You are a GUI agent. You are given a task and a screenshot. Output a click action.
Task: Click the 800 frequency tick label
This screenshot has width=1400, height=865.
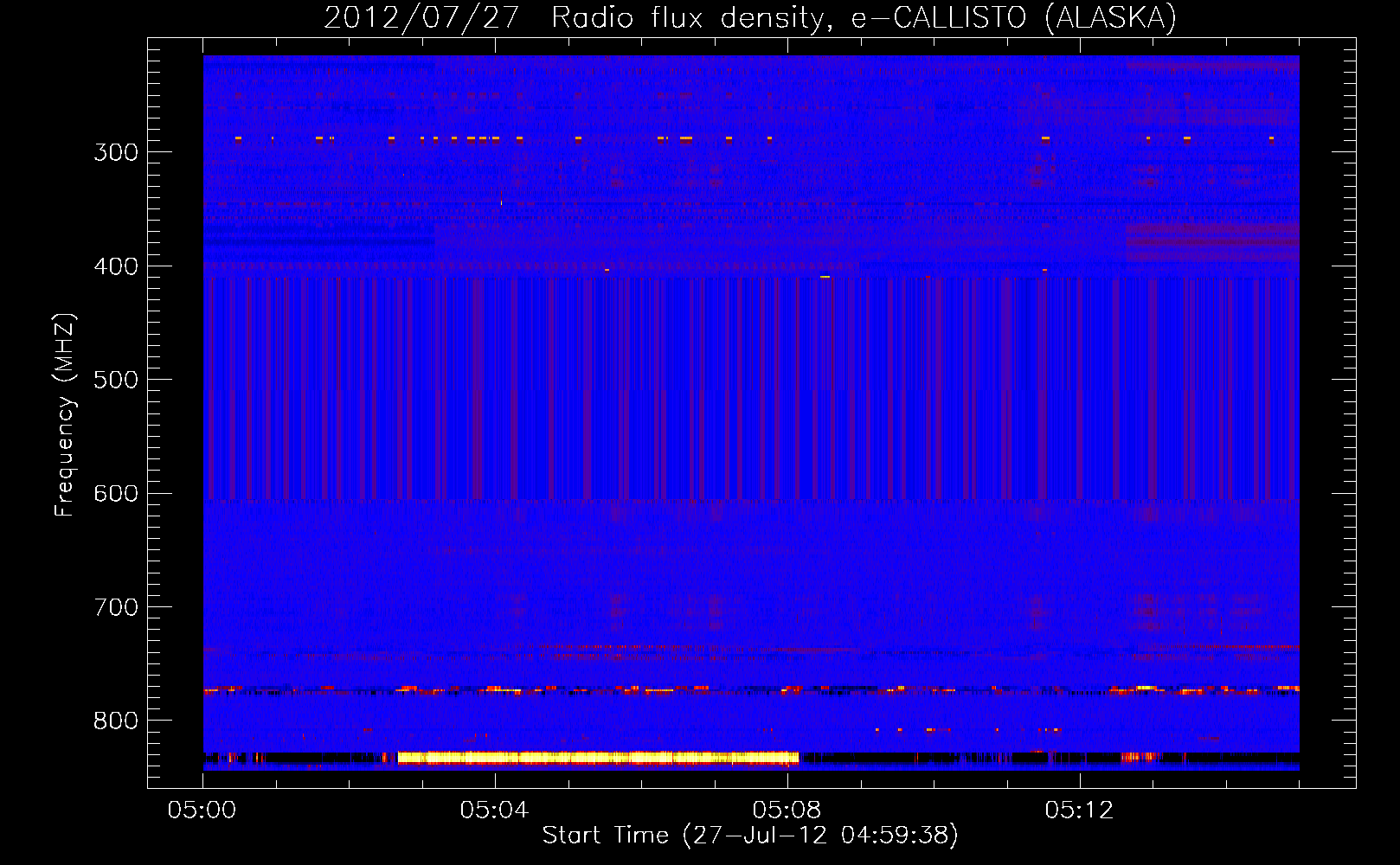coord(116,721)
